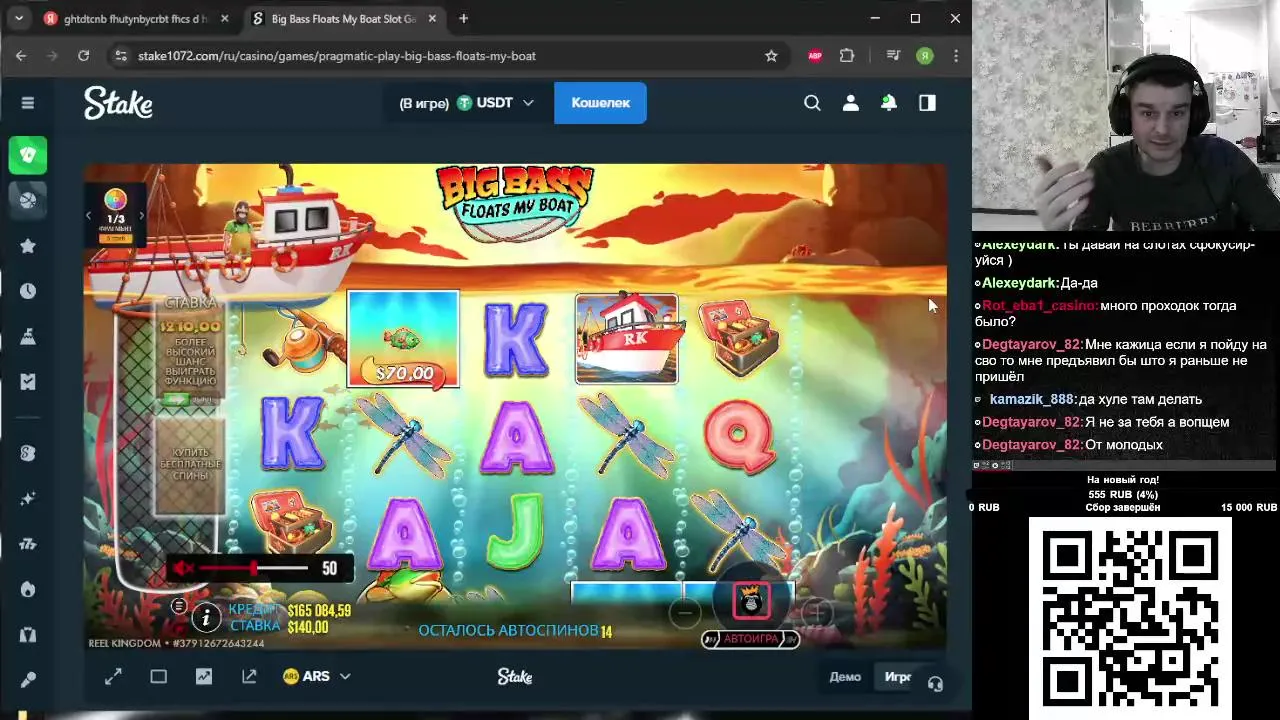Adjust the game volume slider
This screenshot has height=720, width=1280.
coord(254,568)
